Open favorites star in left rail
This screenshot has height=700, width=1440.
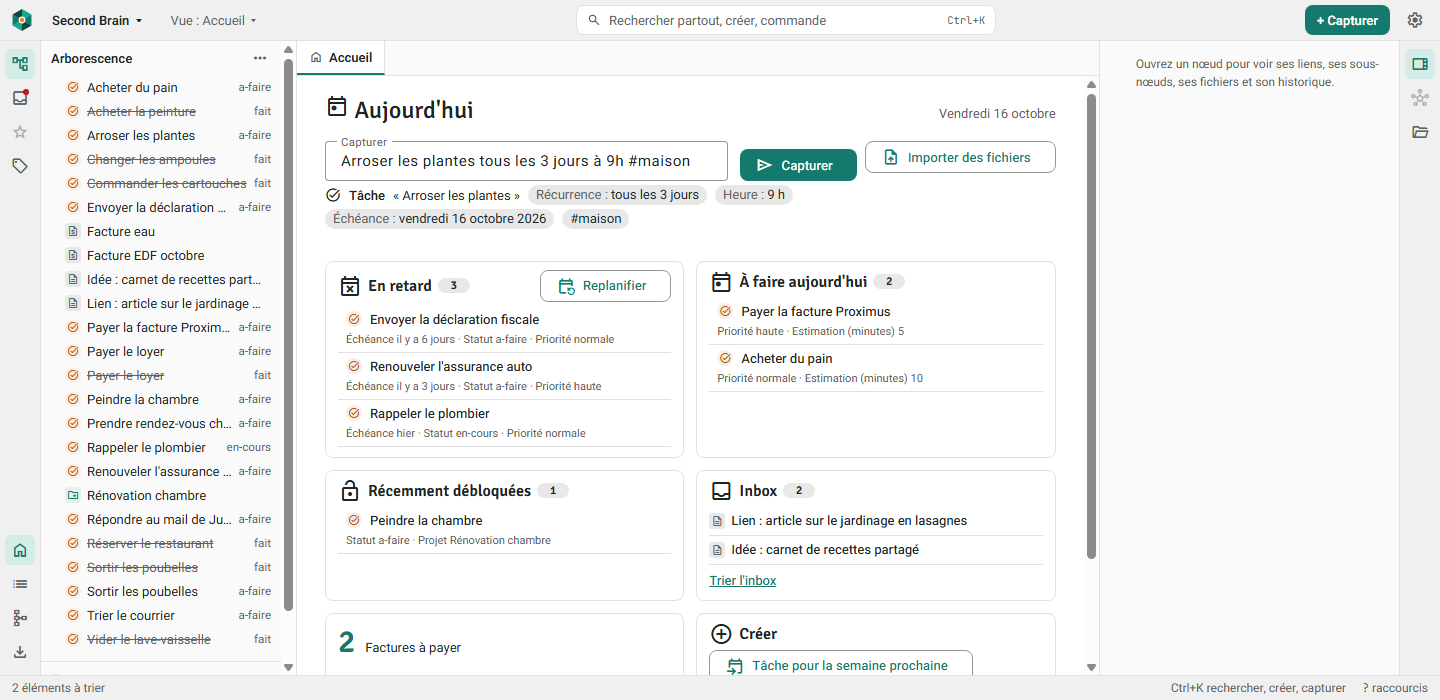tap(20, 132)
